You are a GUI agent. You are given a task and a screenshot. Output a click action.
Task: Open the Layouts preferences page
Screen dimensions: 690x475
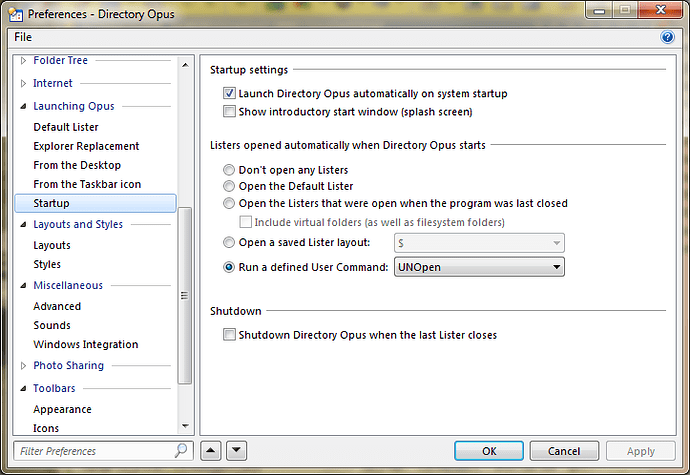(52, 245)
